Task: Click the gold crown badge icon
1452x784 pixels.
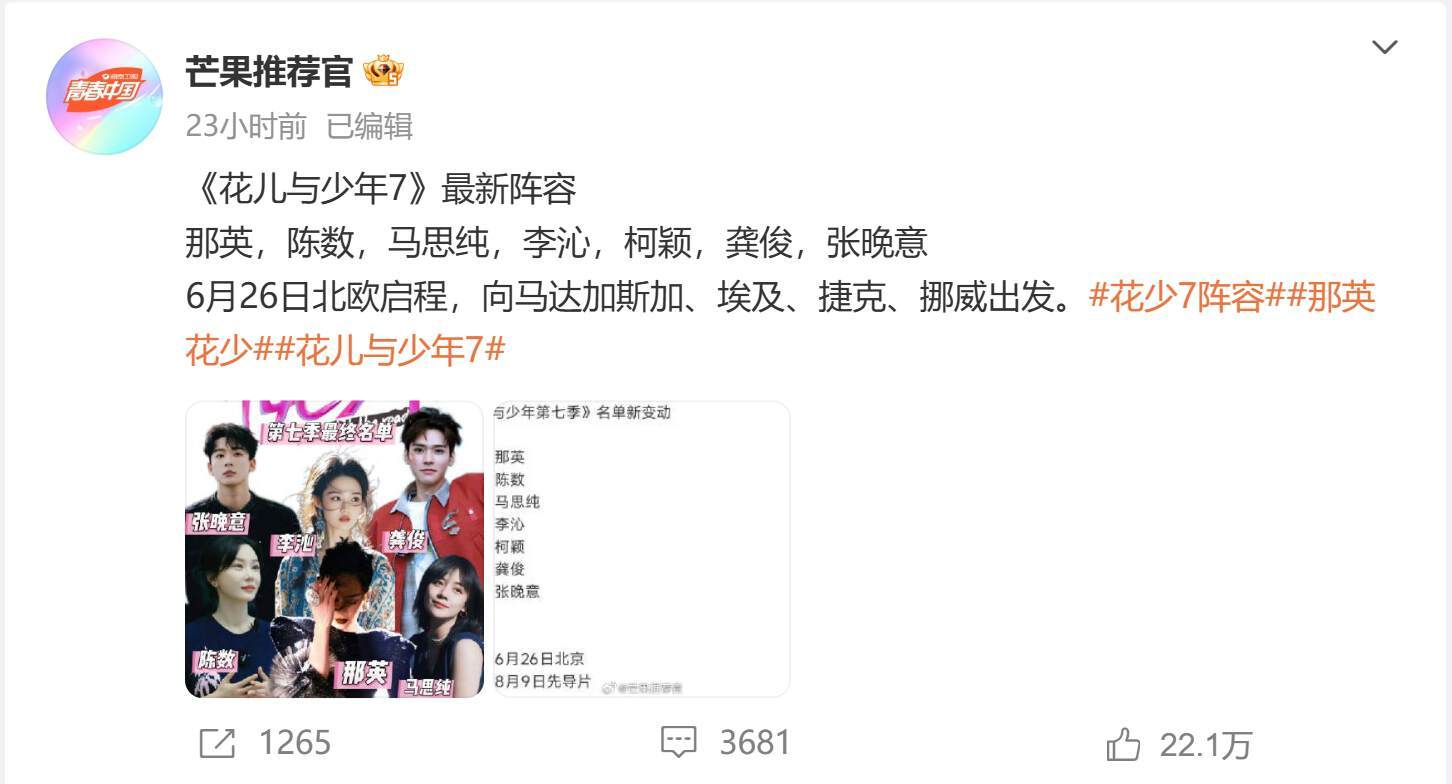Action: [x=383, y=71]
